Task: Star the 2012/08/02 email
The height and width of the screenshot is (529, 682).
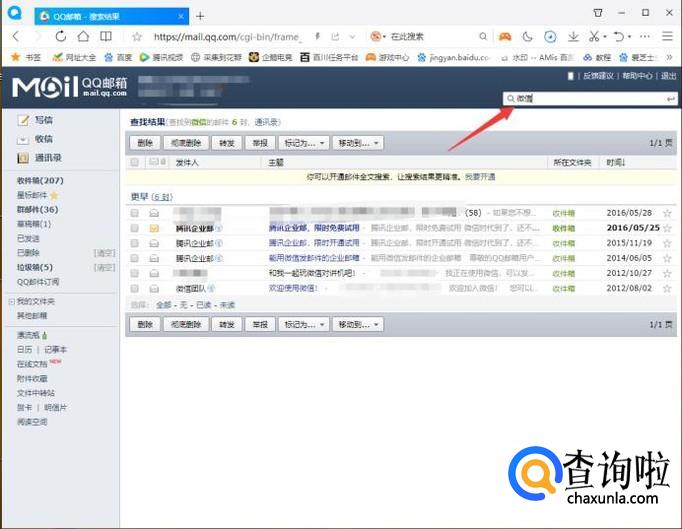Action: 667,288
